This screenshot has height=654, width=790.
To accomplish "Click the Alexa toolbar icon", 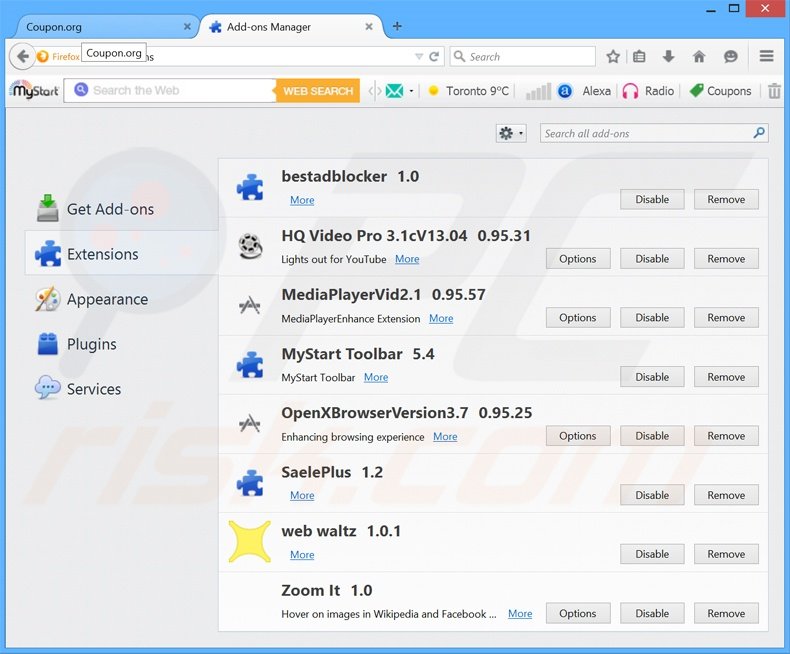I will coord(565,91).
